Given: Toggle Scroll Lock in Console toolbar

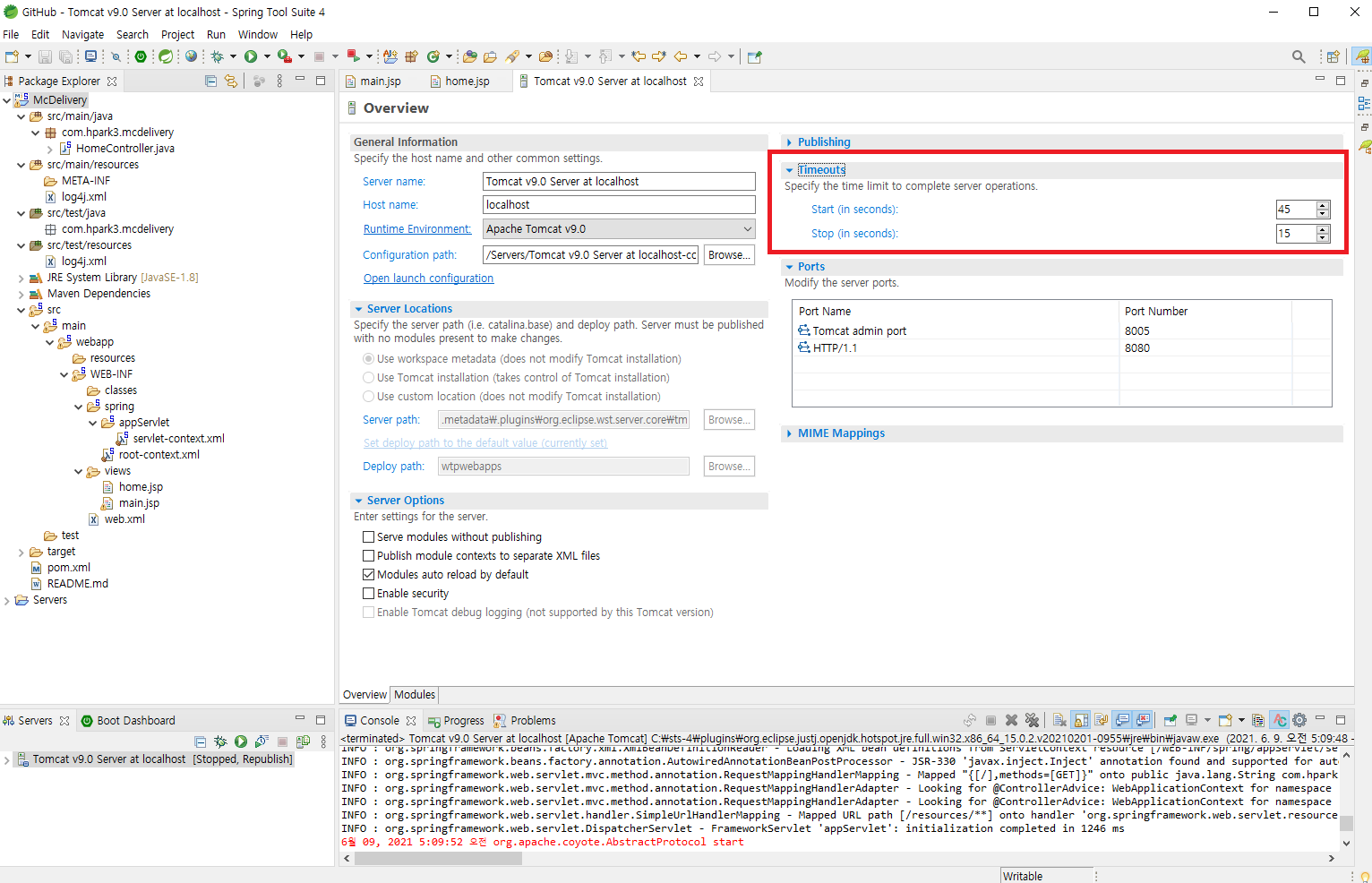Looking at the screenshot, I should point(1080,720).
